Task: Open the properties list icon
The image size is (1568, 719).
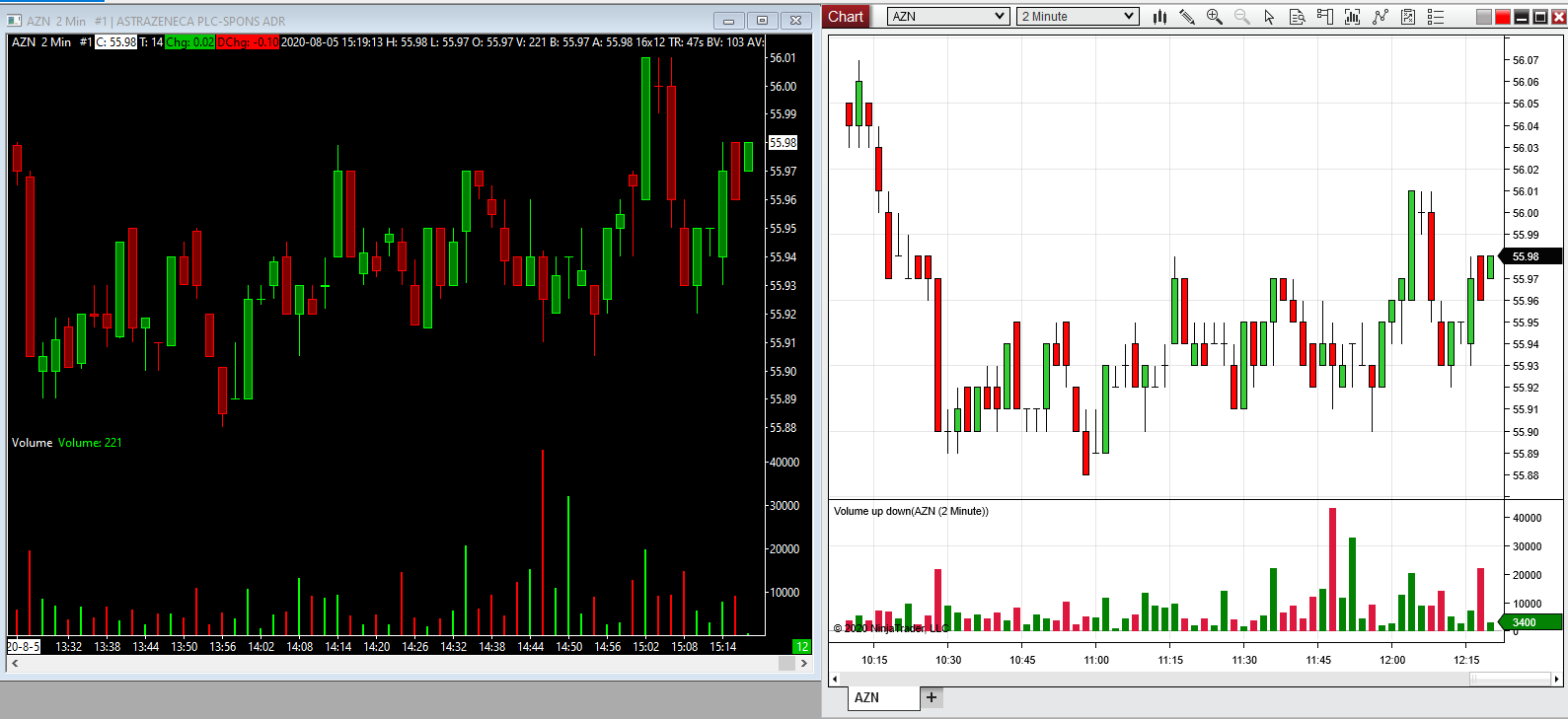Action: click(x=1436, y=17)
